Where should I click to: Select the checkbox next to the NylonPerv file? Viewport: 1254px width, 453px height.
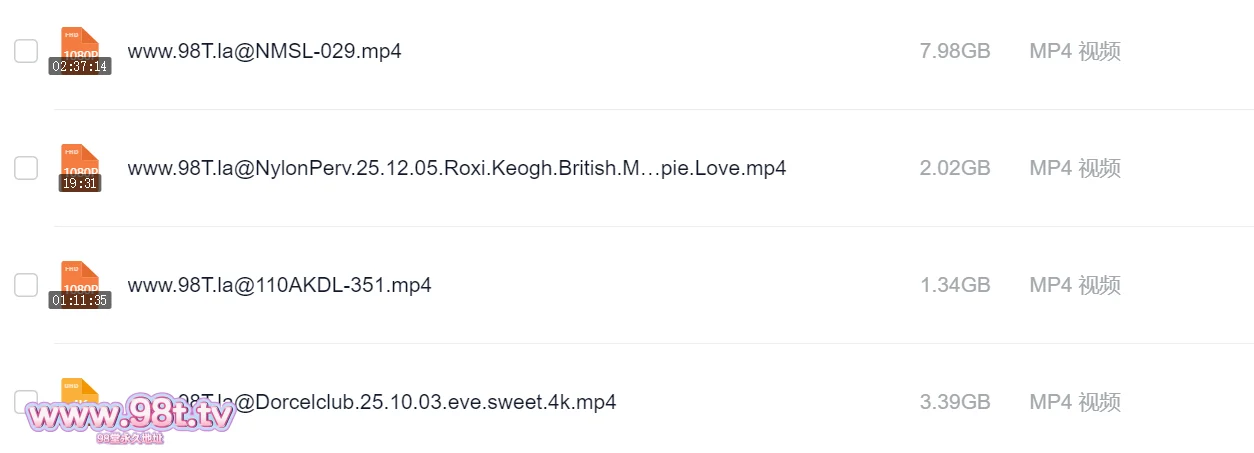point(26,168)
